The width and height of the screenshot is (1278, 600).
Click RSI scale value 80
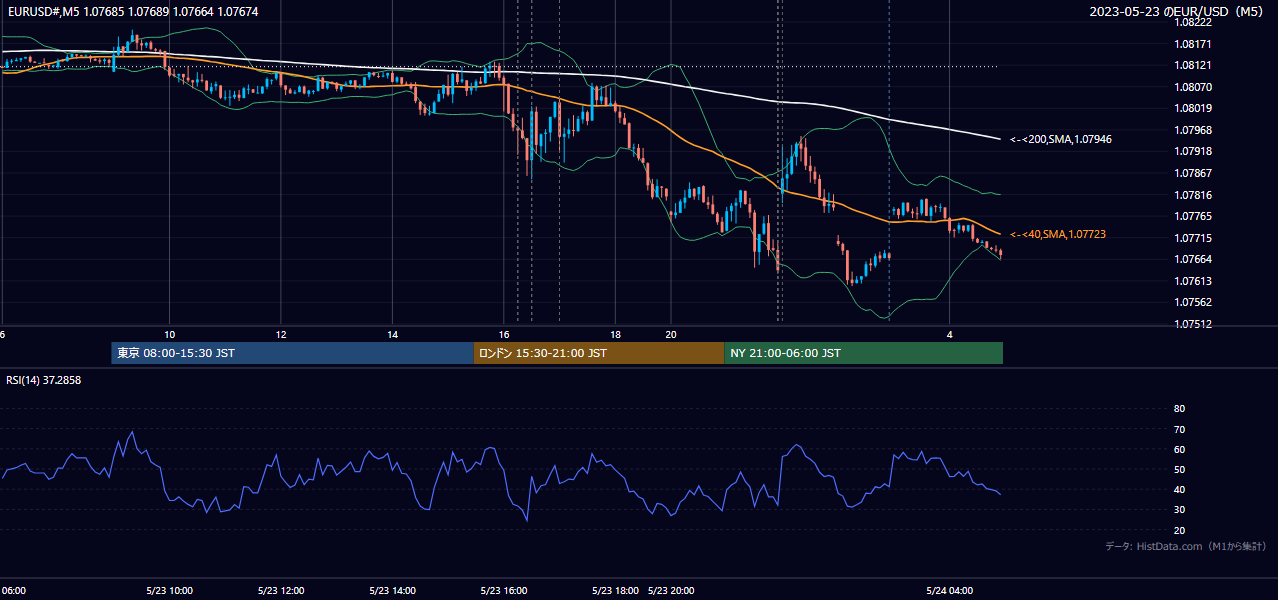[x=1179, y=409]
